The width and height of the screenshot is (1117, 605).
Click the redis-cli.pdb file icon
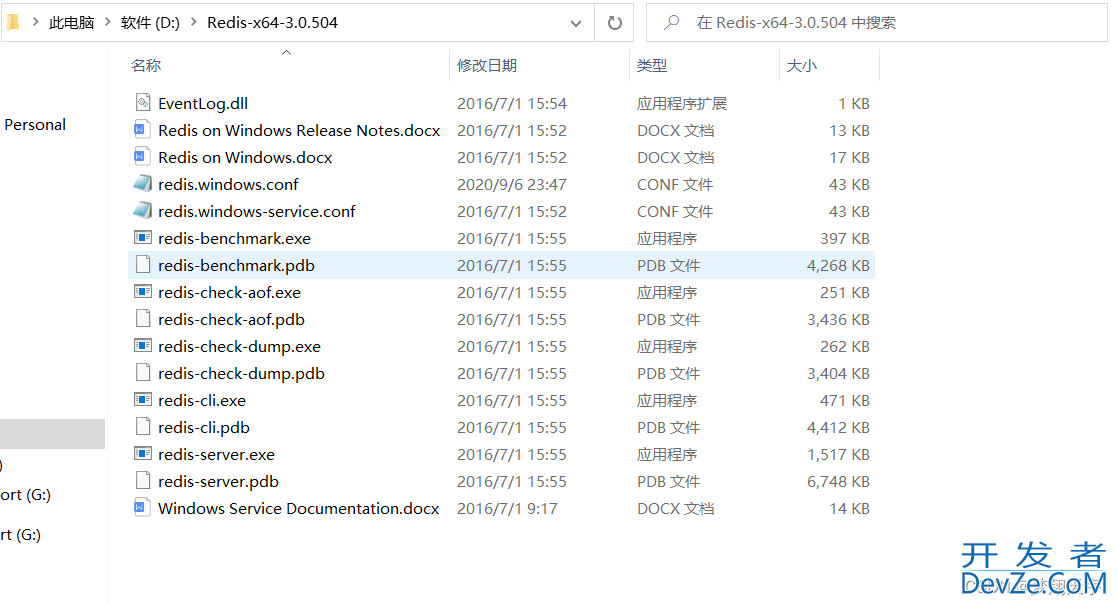[142, 427]
